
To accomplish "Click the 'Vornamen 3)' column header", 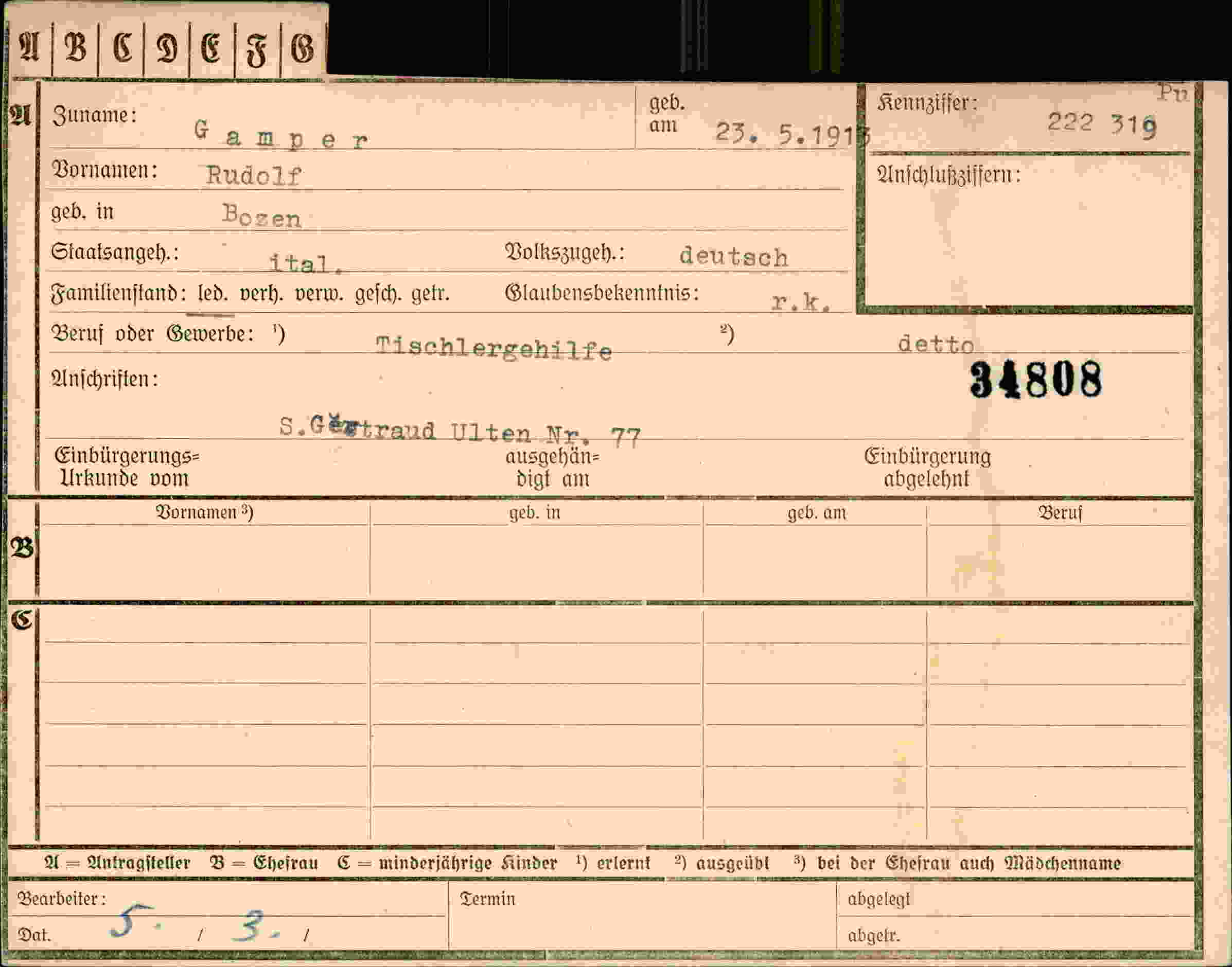I will (204, 512).
